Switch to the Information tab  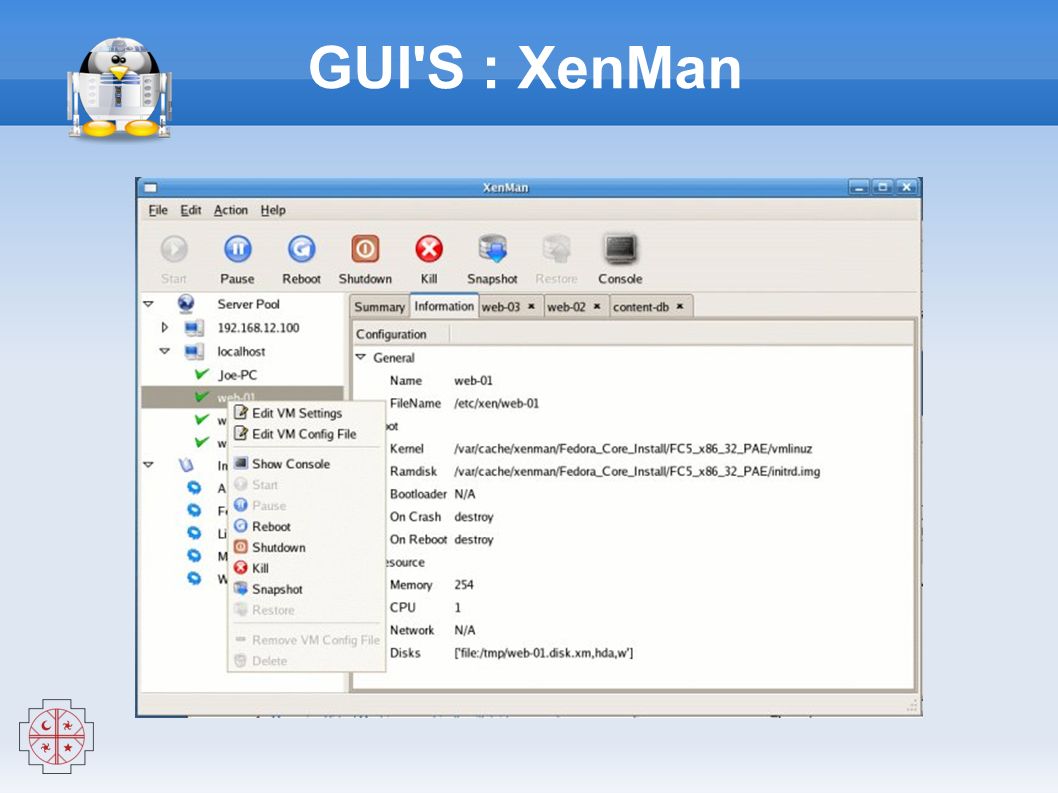444,306
